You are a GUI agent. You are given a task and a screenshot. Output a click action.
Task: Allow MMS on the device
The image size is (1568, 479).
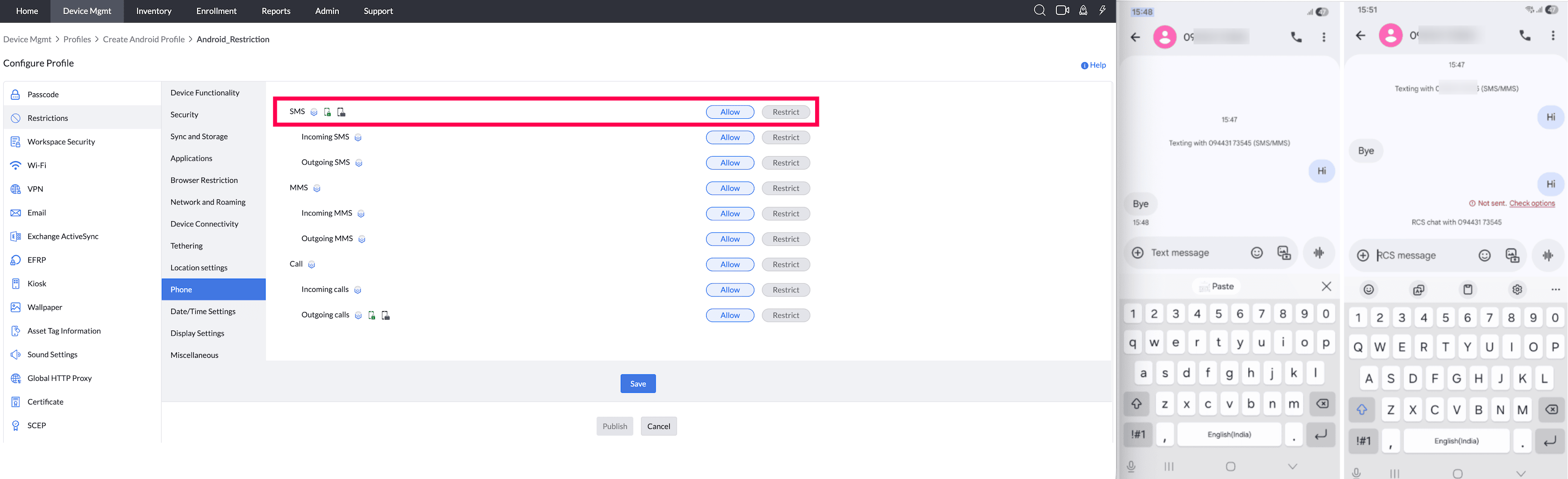[x=730, y=189]
